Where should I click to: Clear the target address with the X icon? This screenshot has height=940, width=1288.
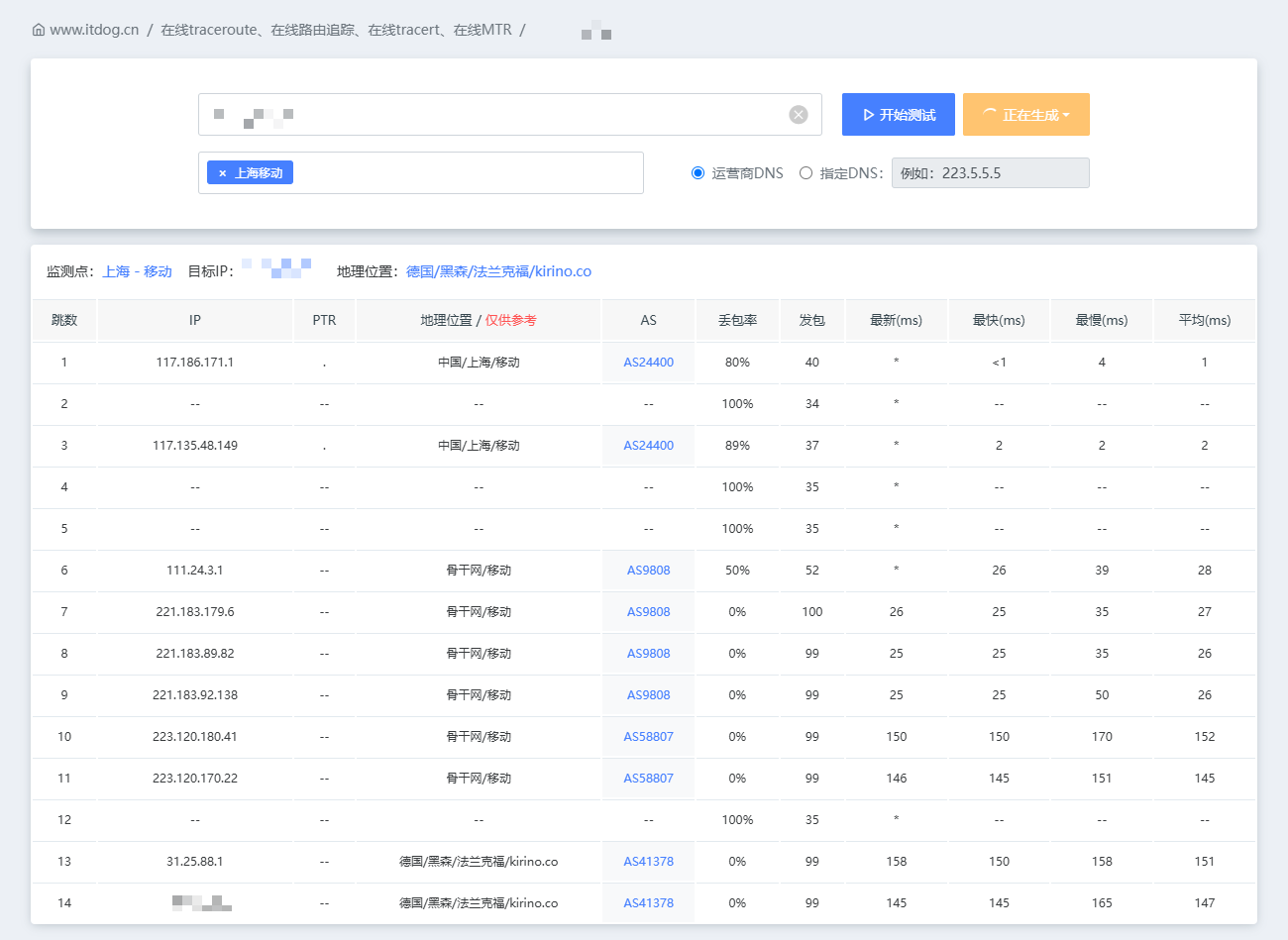pyautogui.click(x=799, y=115)
